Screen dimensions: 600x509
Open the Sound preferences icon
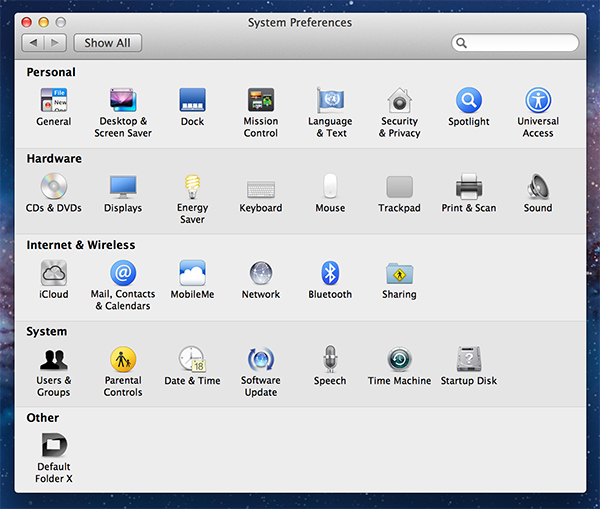coord(538,186)
